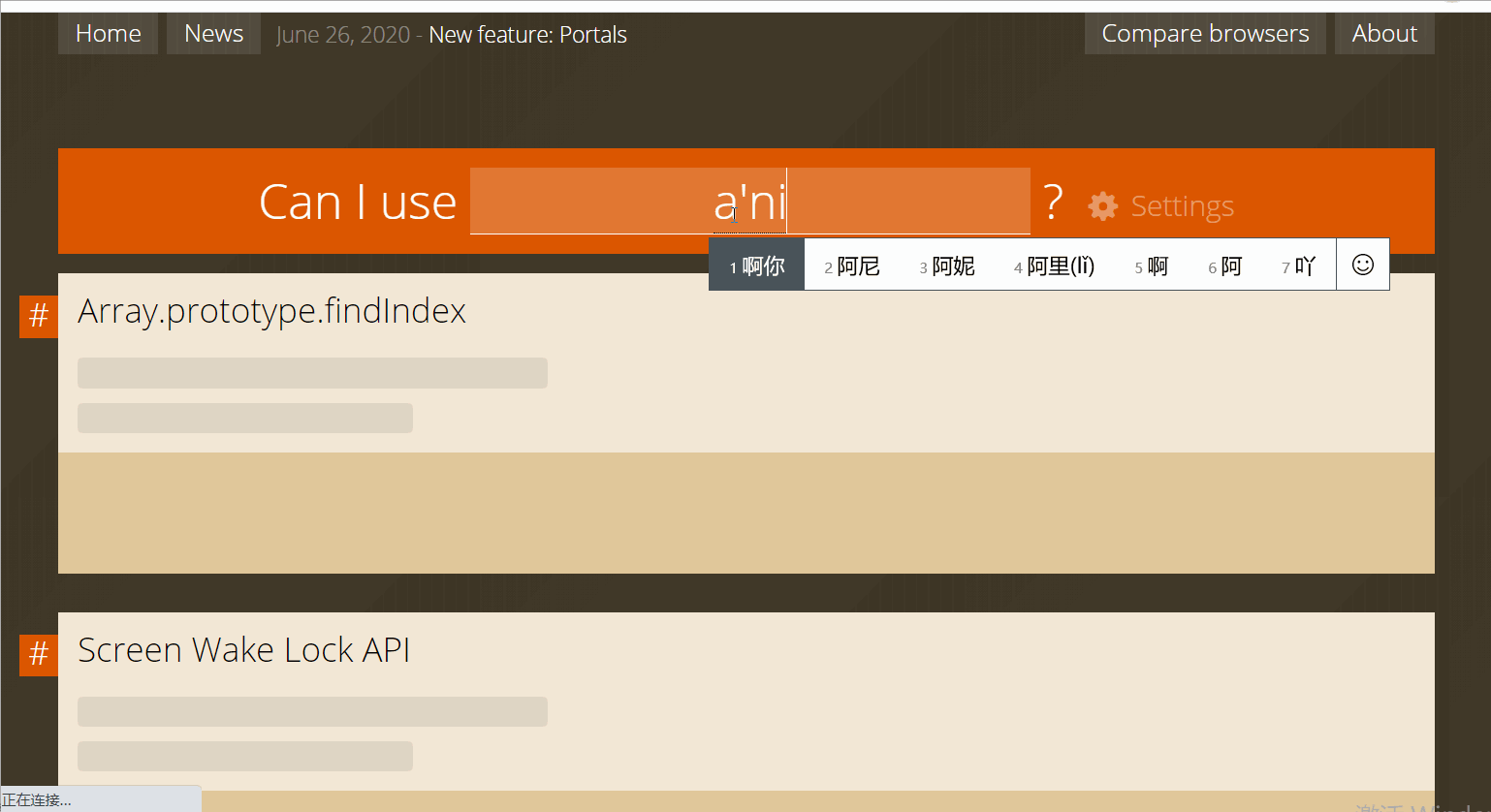The image size is (1491, 812).
Task: Click the 'Can I use' heading text
Action: 358,203
